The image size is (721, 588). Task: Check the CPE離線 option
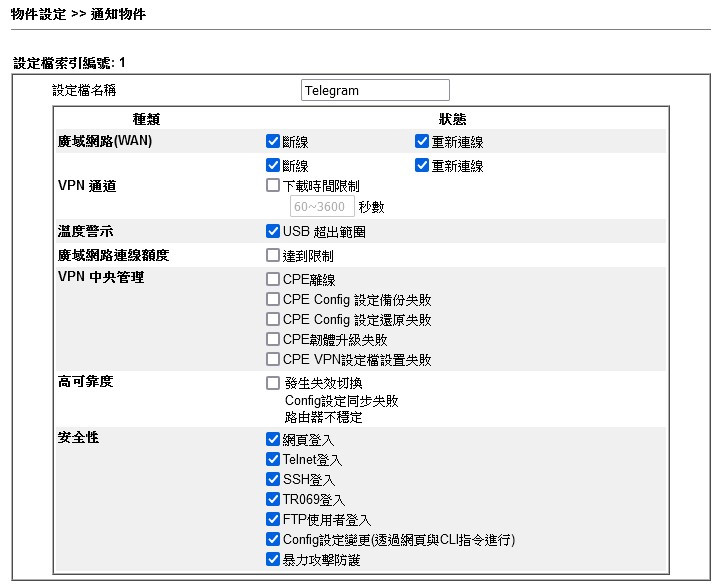click(x=273, y=279)
